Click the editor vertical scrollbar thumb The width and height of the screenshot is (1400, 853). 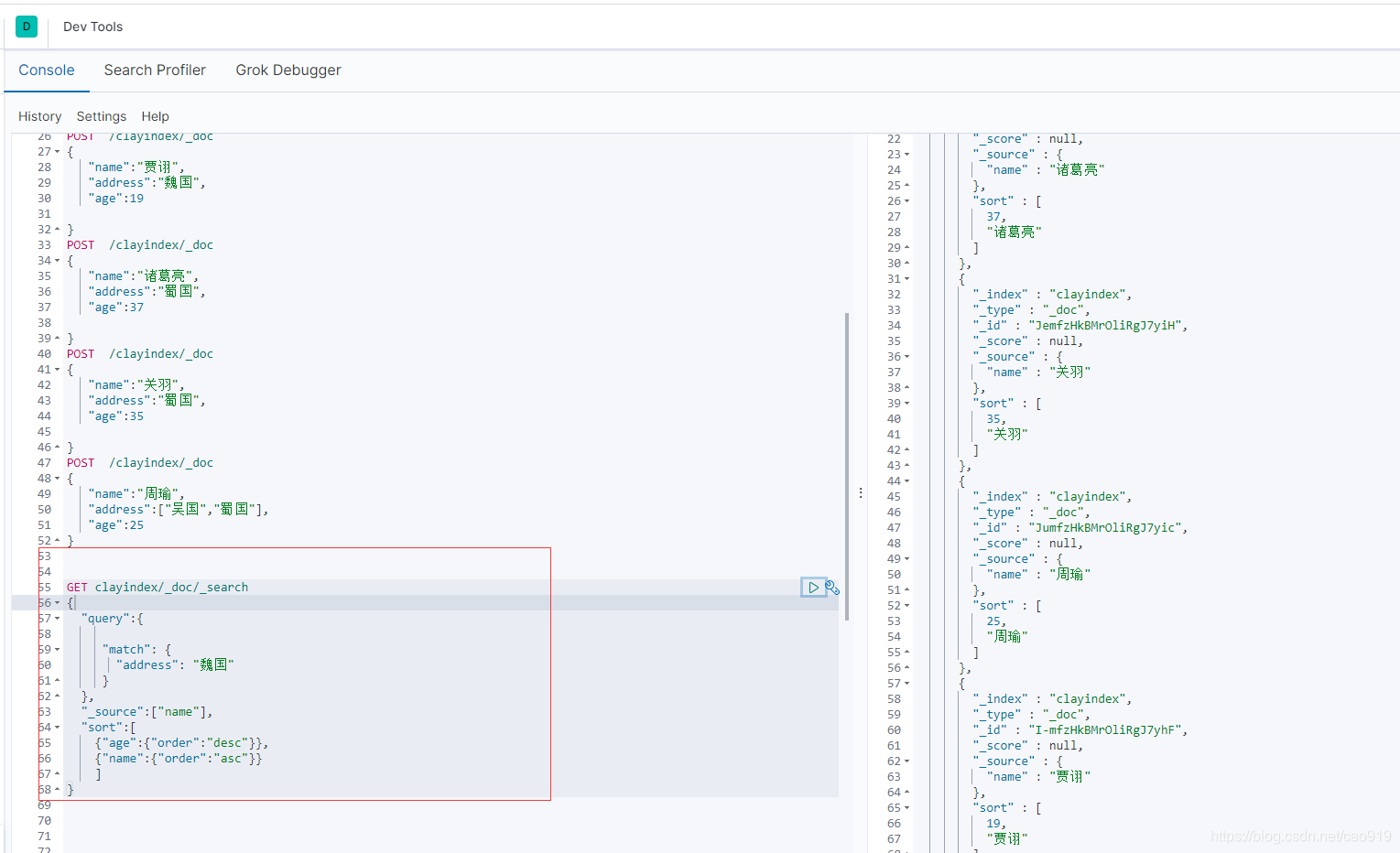[847, 467]
